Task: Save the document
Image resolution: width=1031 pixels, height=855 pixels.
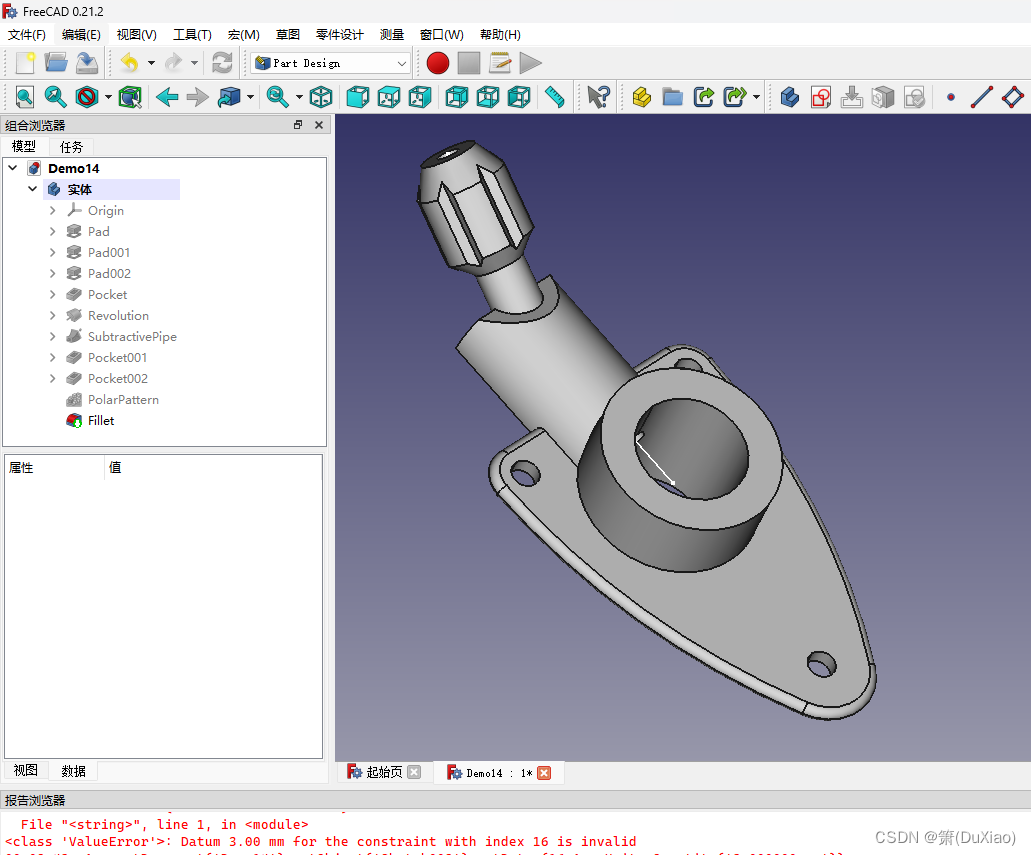Action: [87, 63]
